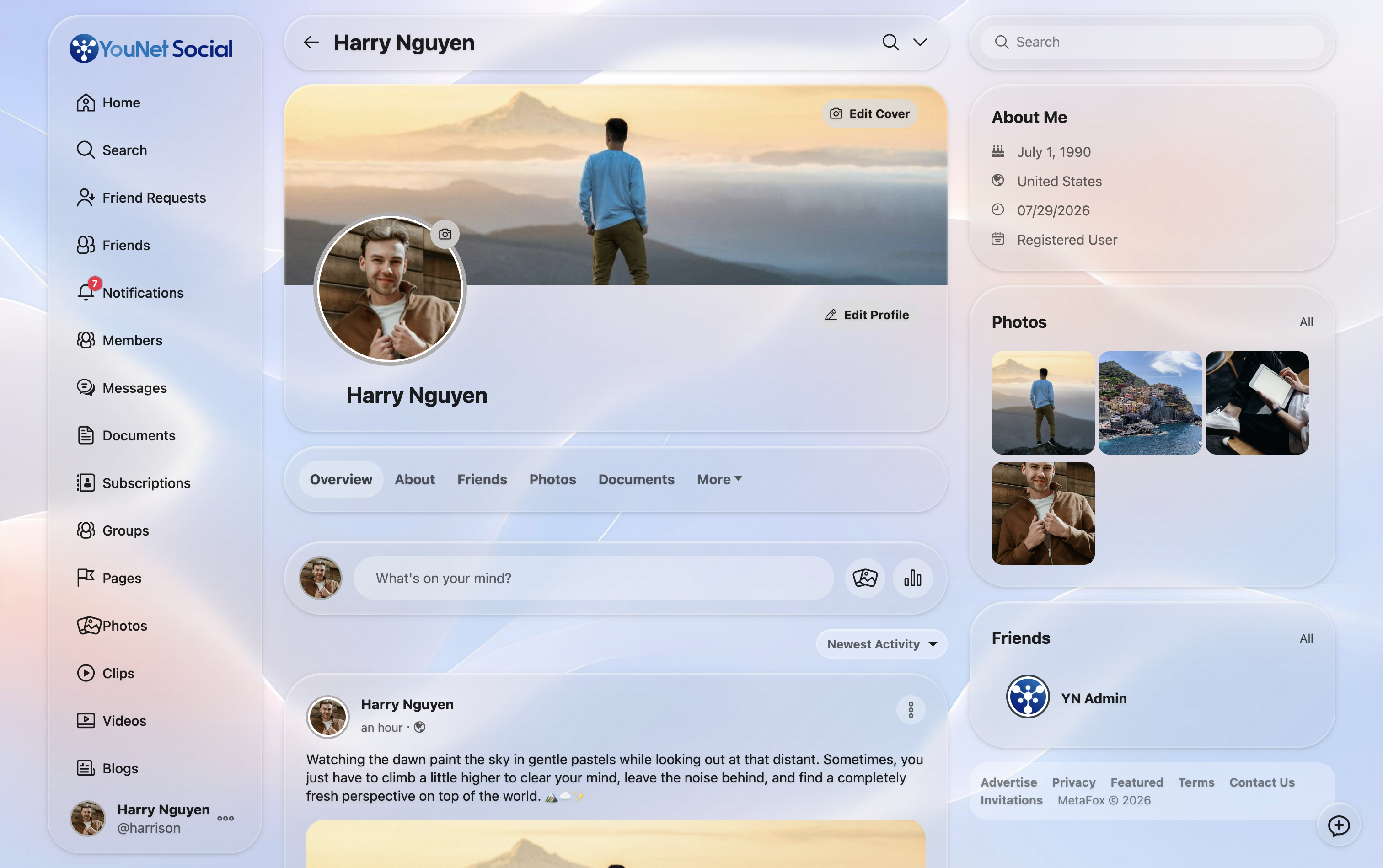This screenshot has width=1383, height=868.
Task: Expand the header chevron dropdown
Action: pos(920,43)
